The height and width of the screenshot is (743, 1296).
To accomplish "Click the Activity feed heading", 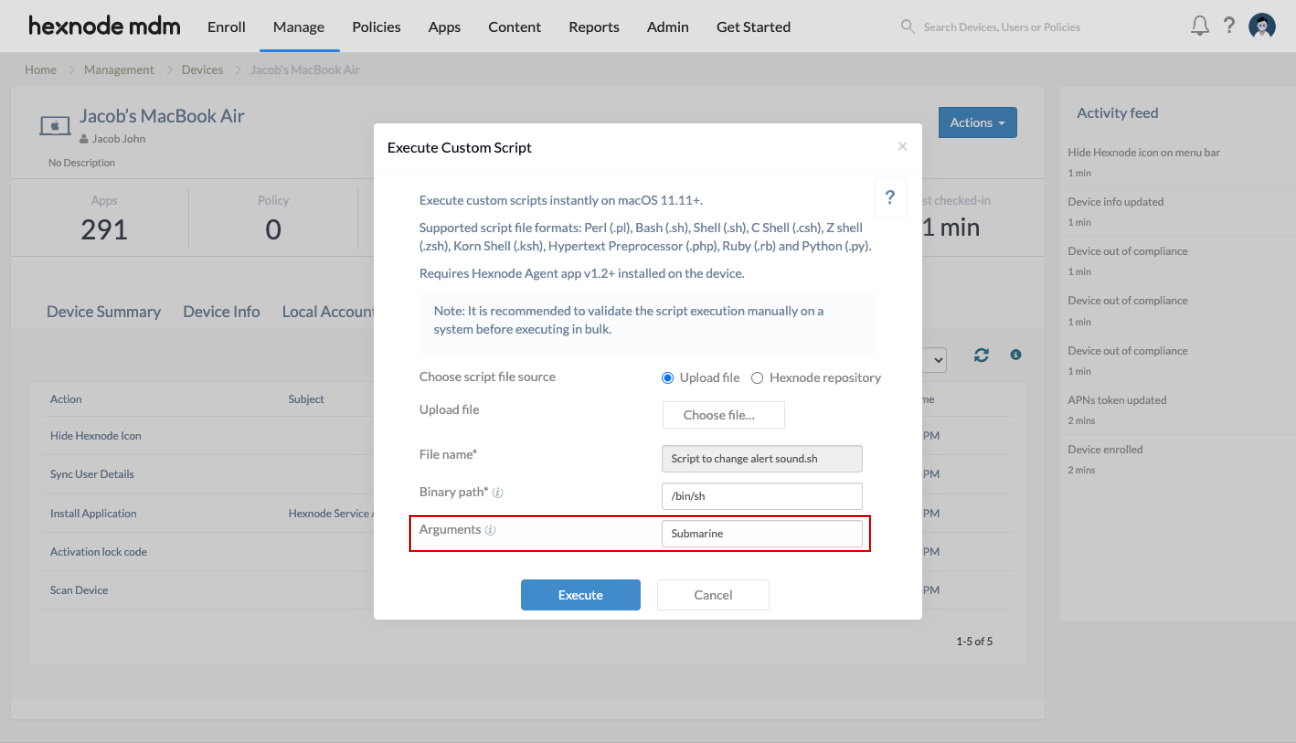I will pyautogui.click(x=1117, y=113).
